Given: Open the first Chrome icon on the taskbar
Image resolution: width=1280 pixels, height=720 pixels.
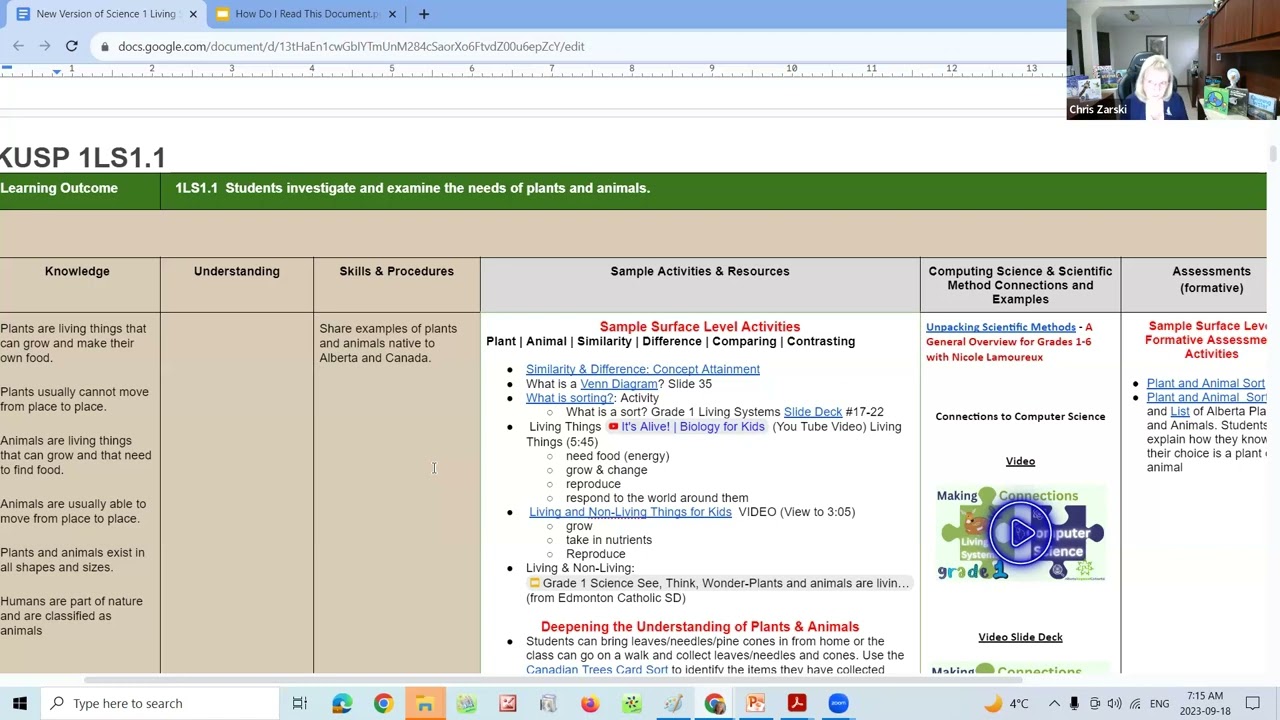Looking at the screenshot, I should point(383,703).
